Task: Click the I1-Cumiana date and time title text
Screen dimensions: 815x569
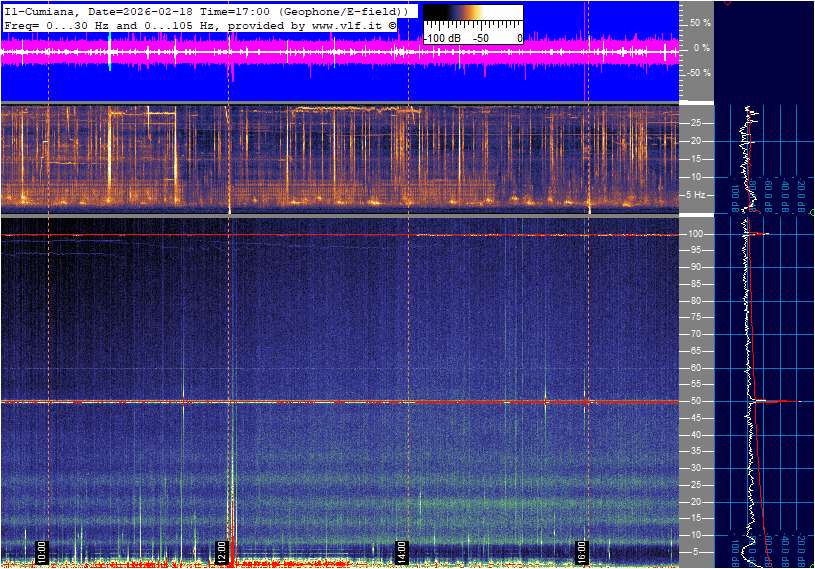Action: tap(205, 10)
